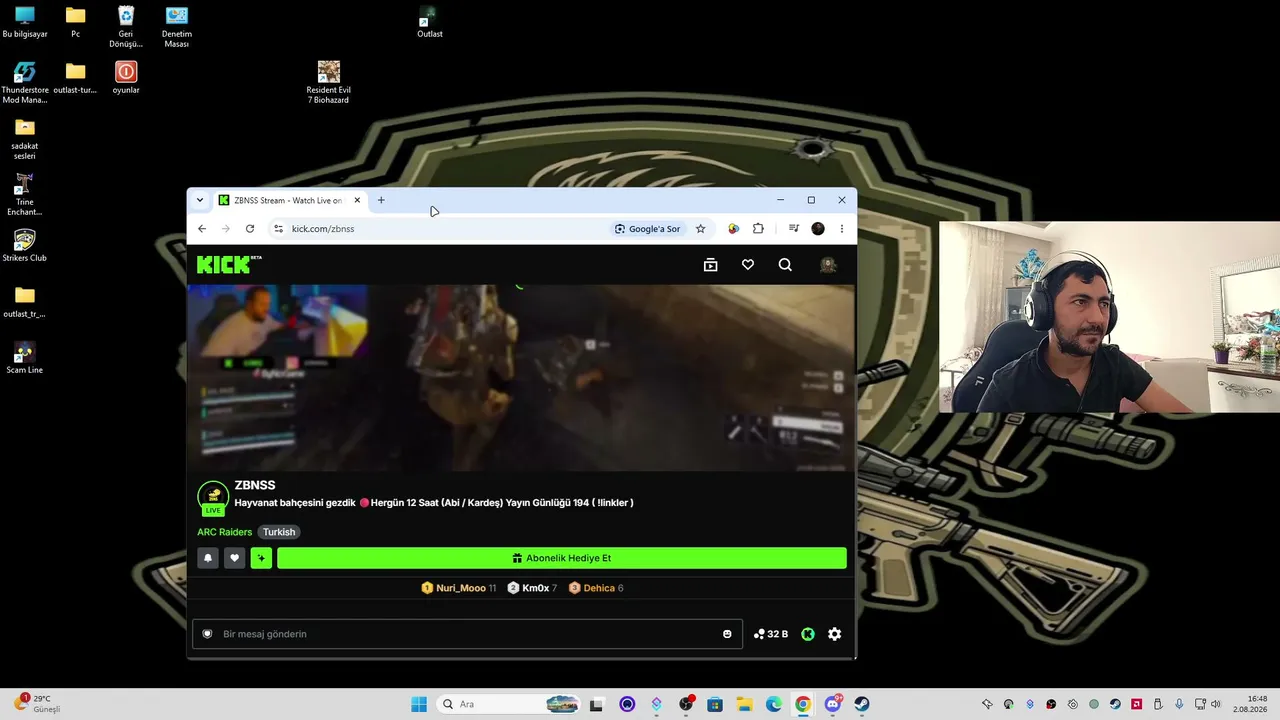
Task: Open chat settings gear
Action: [835, 634]
